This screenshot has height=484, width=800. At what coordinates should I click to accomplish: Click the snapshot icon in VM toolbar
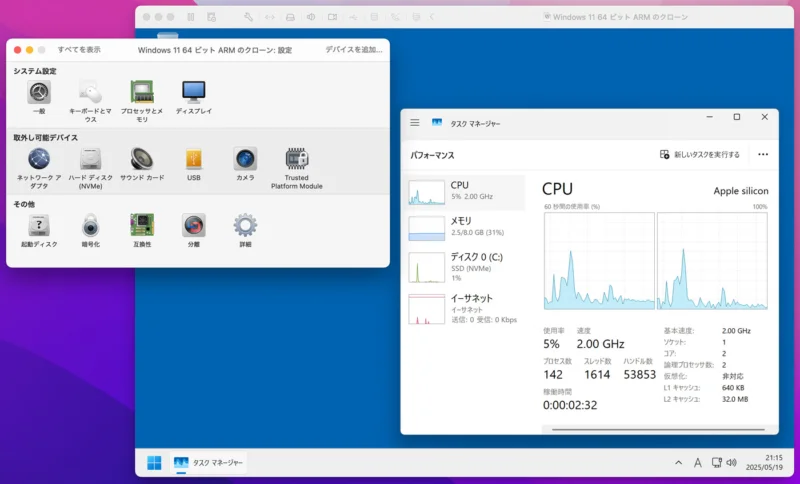pos(211,17)
